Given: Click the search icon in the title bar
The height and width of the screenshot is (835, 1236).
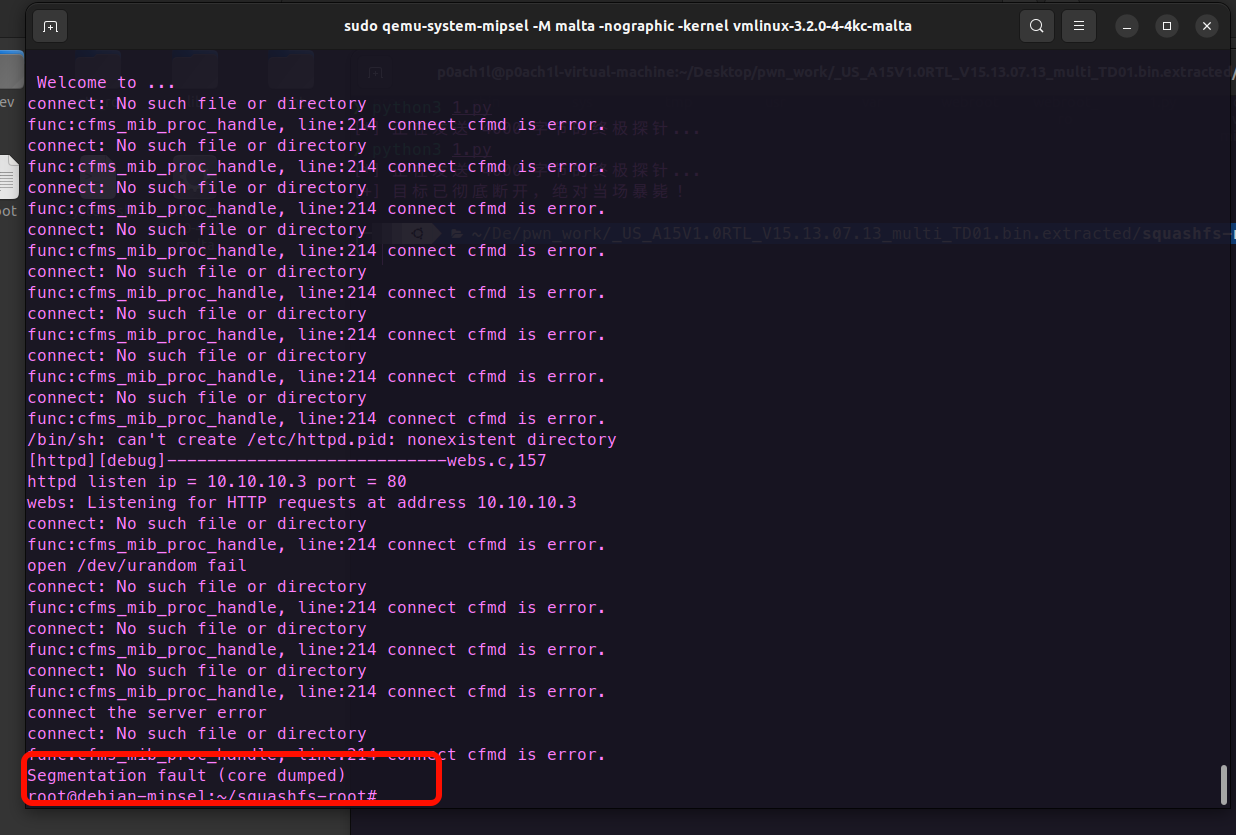Looking at the screenshot, I should click(x=1037, y=26).
